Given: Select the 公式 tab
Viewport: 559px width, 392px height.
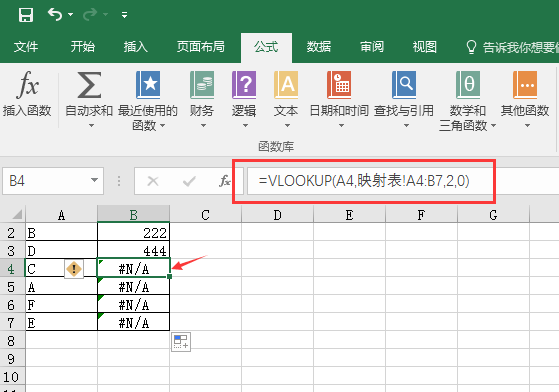Looking at the screenshot, I should pos(266,47).
